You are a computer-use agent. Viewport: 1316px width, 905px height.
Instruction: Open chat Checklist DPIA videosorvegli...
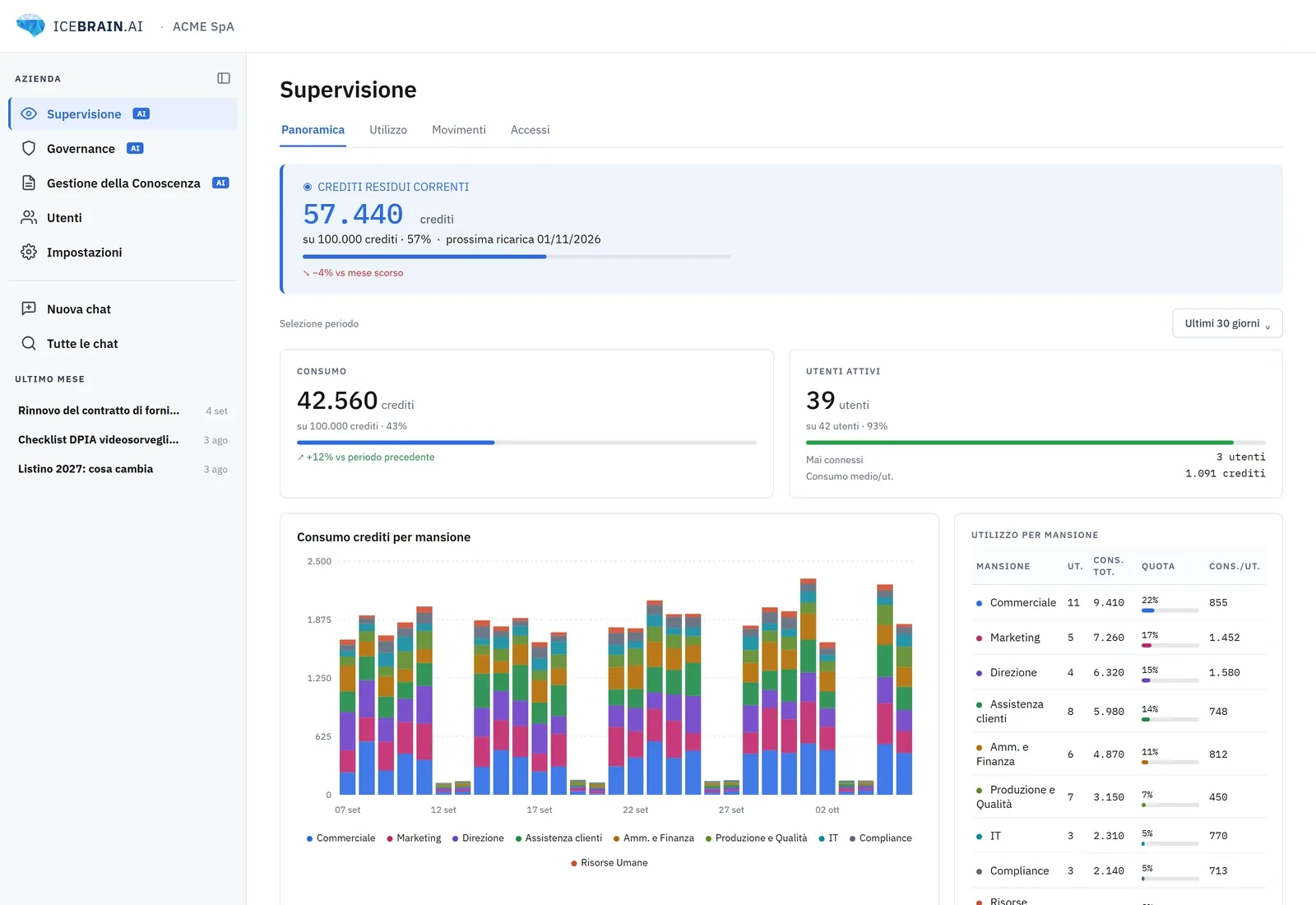tap(123, 439)
